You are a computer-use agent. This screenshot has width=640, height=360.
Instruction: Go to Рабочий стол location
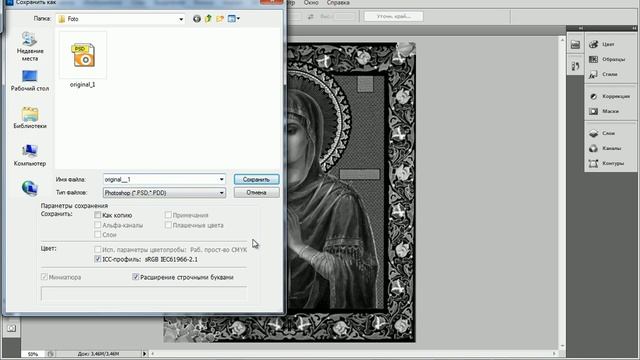tap(30, 81)
